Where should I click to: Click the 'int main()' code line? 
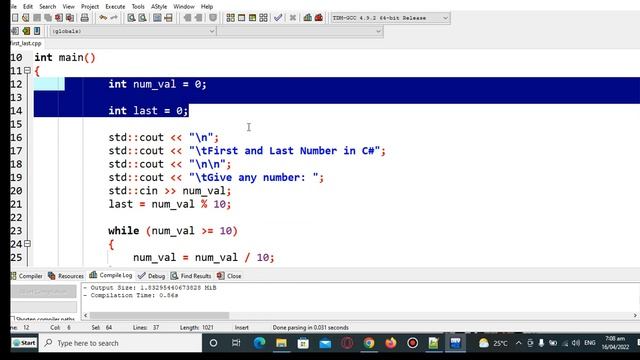click(x=65, y=58)
